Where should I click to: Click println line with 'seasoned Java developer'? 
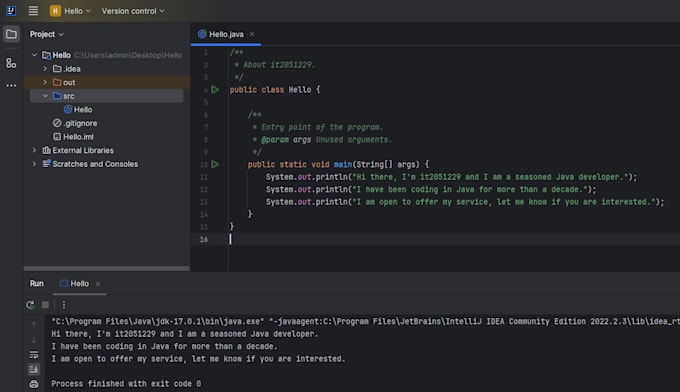(451, 177)
